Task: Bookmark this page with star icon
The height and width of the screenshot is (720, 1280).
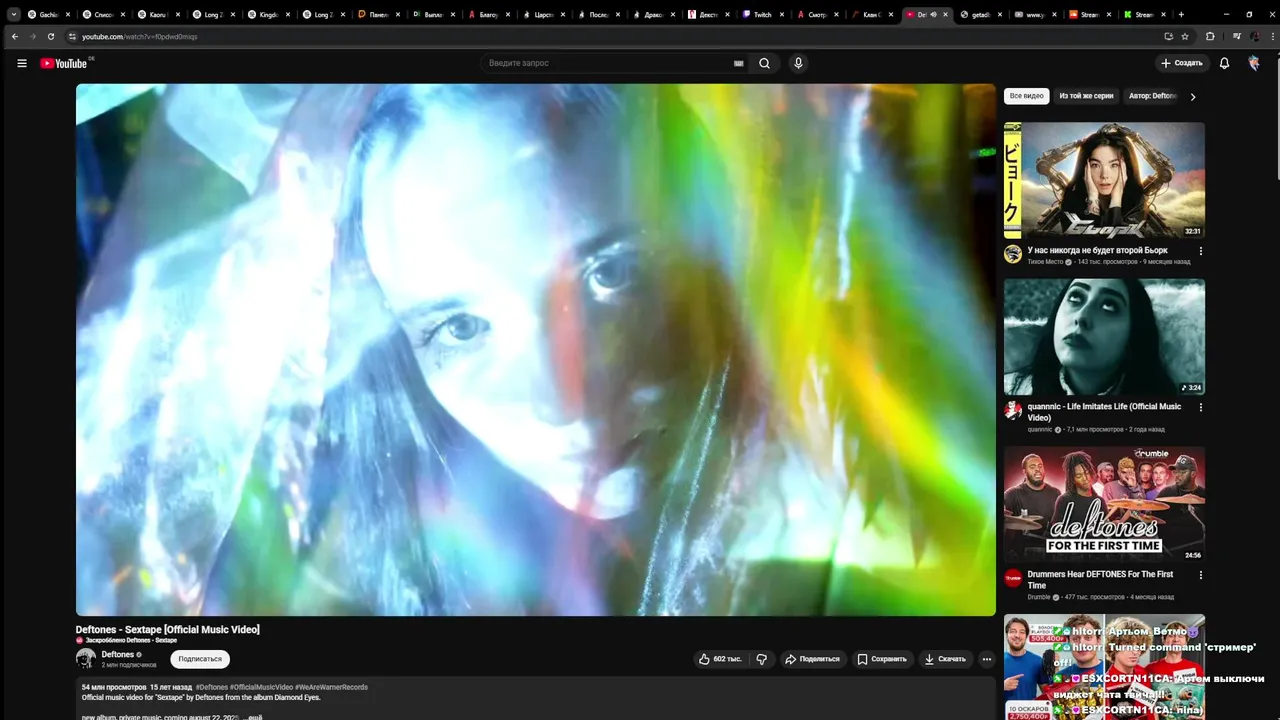Action: click(1185, 36)
